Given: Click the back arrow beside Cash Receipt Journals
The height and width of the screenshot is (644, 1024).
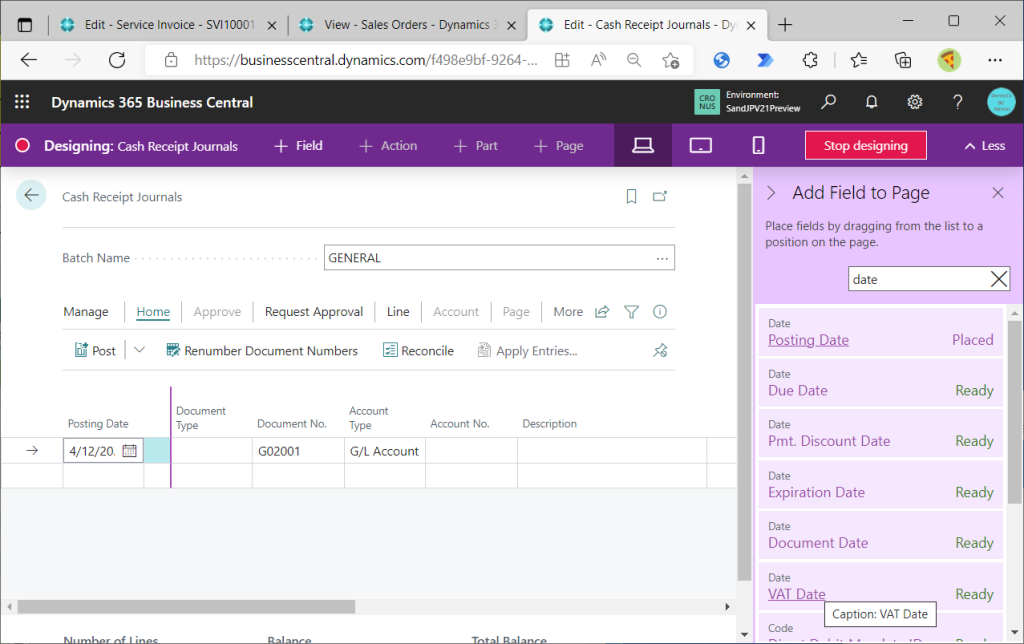Looking at the screenshot, I should tap(31, 195).
